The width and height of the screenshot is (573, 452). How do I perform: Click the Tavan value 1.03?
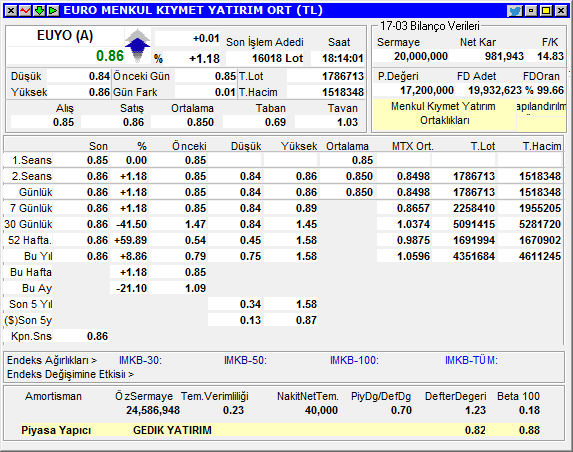click(x=347, y=122)
